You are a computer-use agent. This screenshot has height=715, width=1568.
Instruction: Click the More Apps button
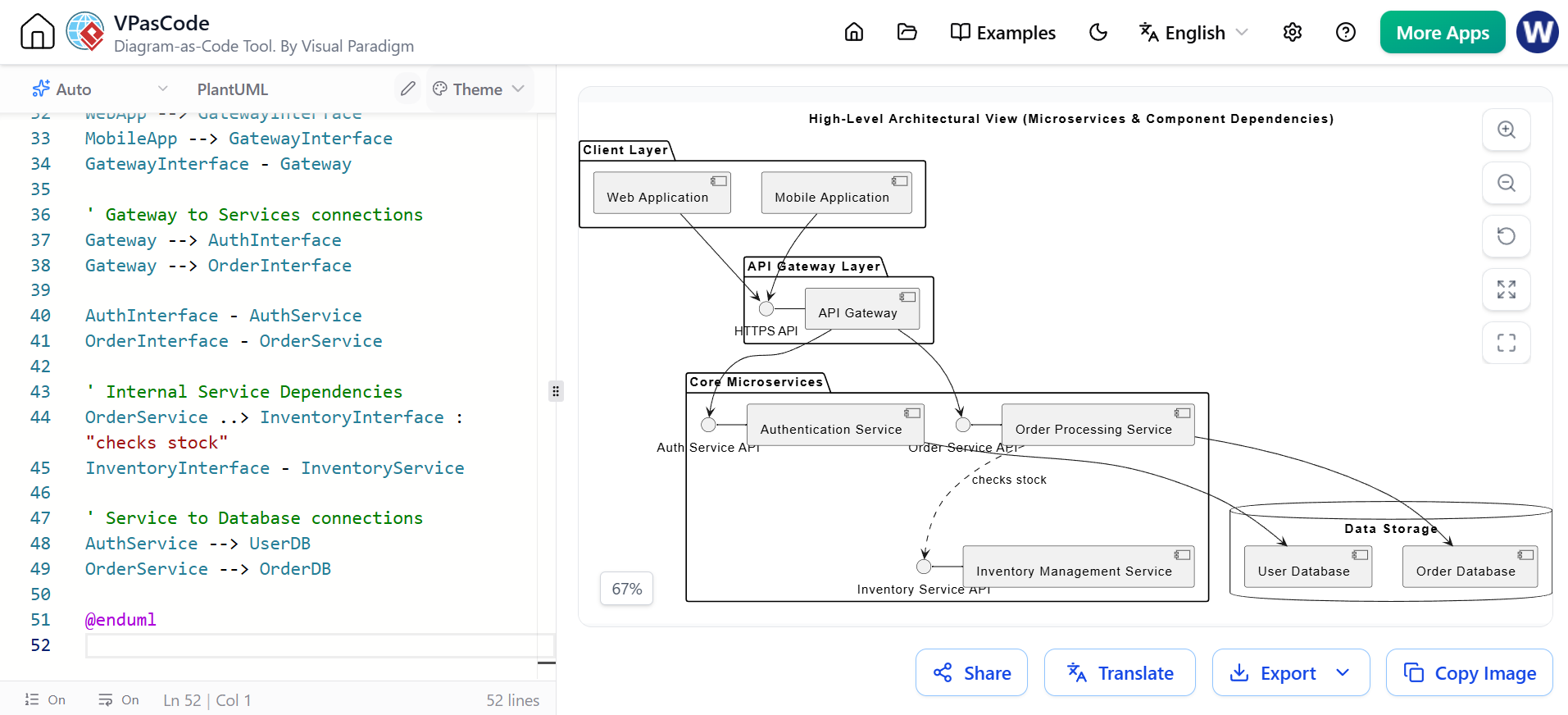coord(1443,32)
